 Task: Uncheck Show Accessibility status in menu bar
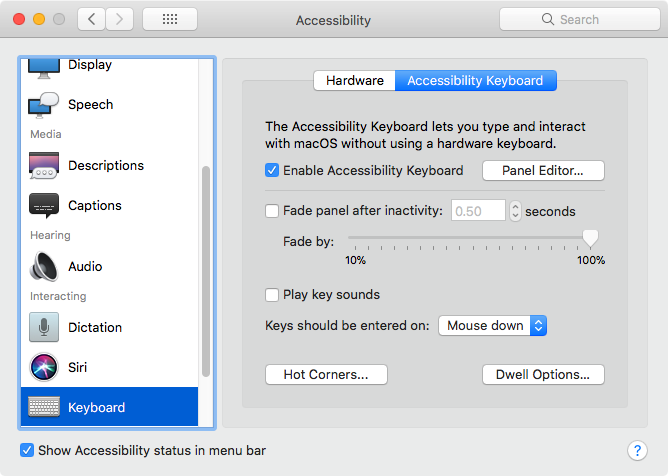(28, 451)
